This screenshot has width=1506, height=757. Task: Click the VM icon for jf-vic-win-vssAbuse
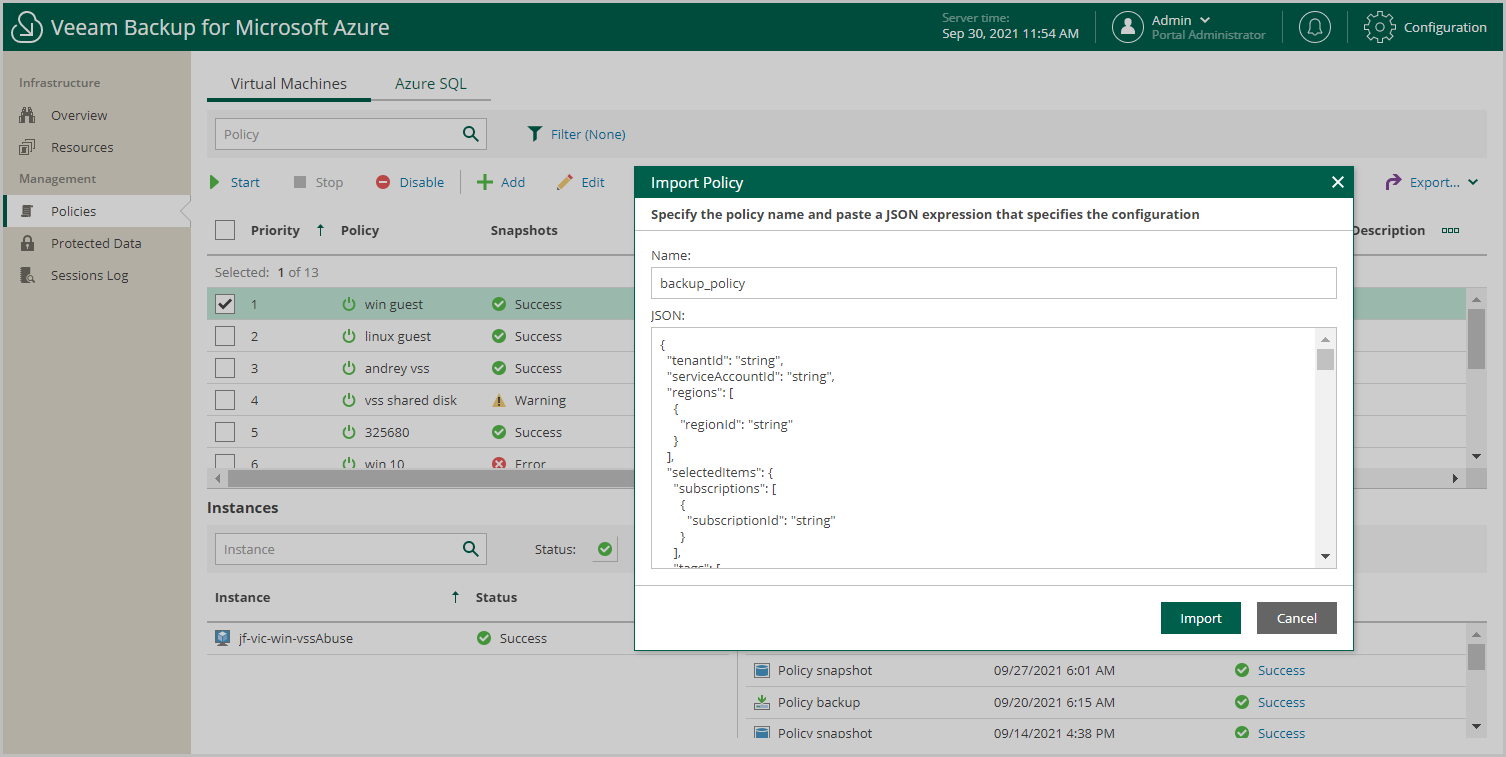(223, 638)
